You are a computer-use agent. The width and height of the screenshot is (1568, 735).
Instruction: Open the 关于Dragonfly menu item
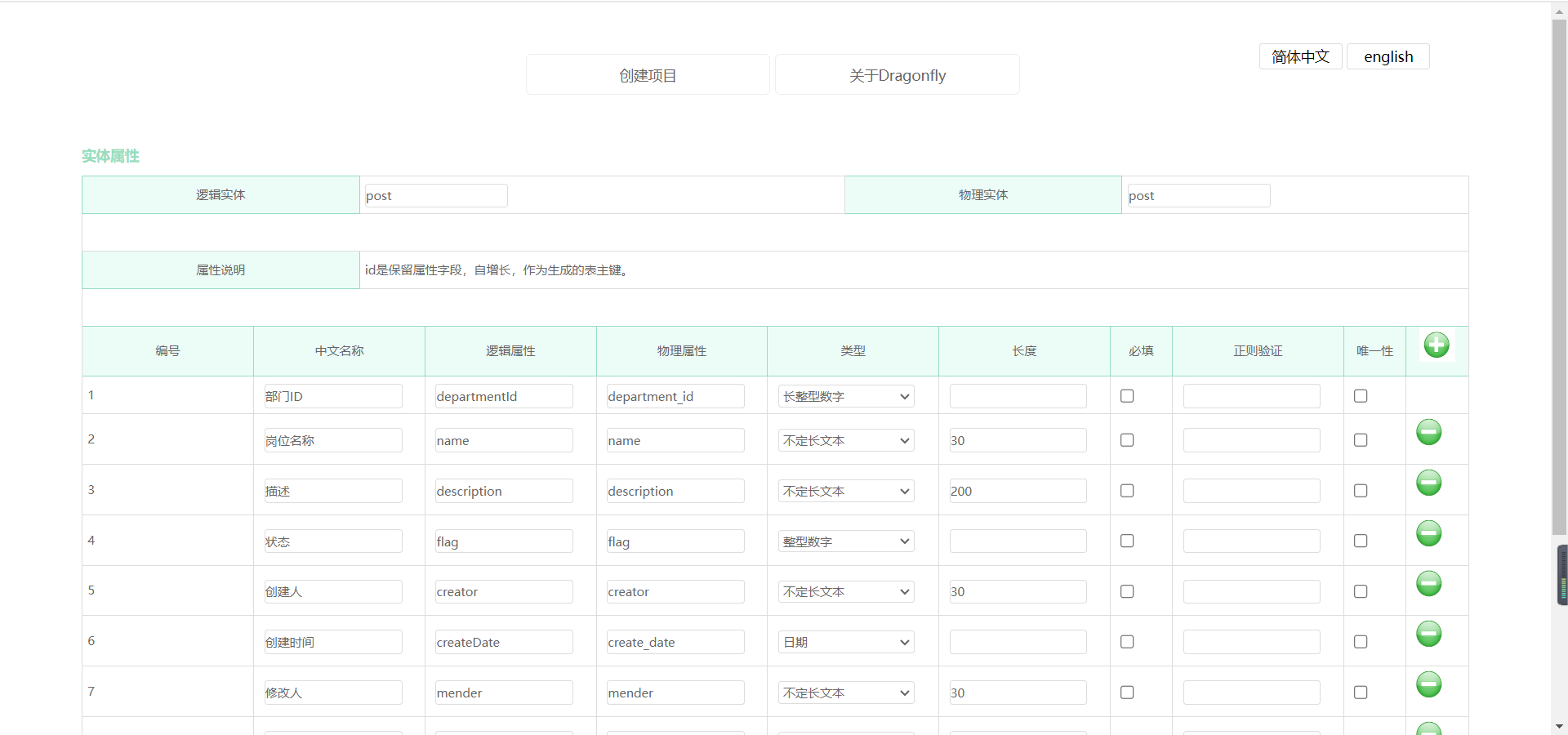[897, 75]
